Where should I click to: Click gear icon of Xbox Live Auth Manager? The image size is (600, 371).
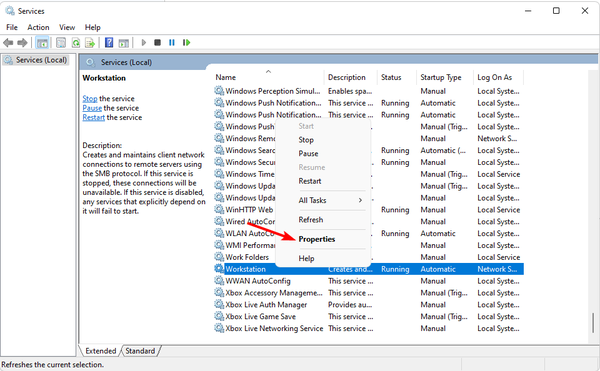[219, 304]
